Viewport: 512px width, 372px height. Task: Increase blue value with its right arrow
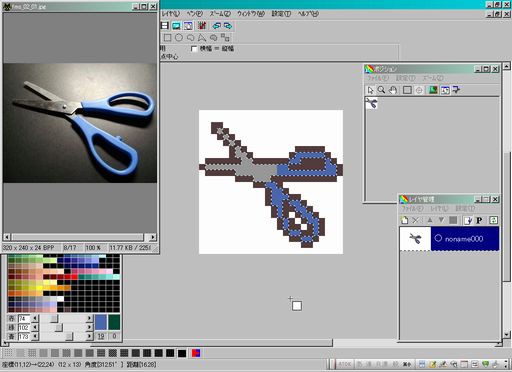(89, 337)
